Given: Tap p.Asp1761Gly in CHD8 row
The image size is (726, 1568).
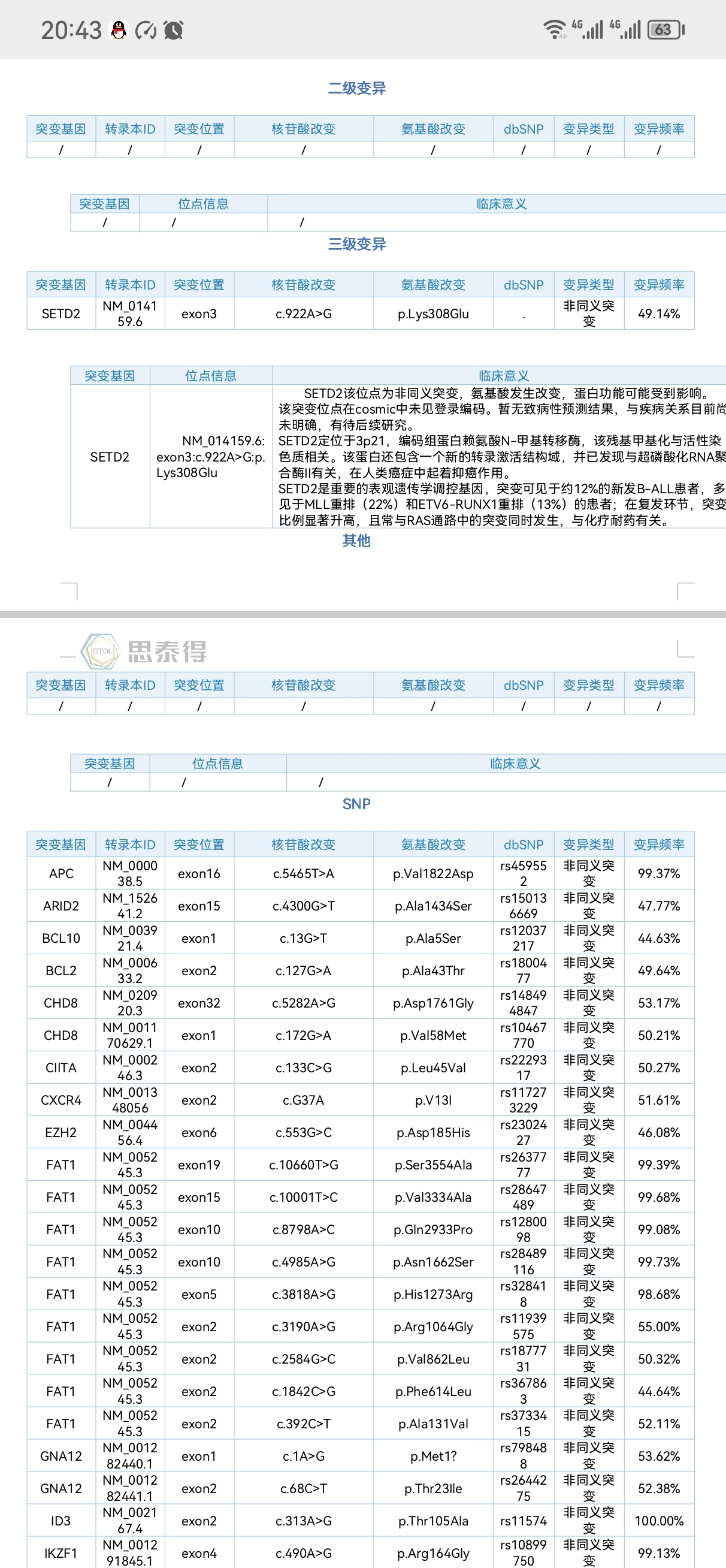Looking at the screenshot, I should tap(433, 1003).
